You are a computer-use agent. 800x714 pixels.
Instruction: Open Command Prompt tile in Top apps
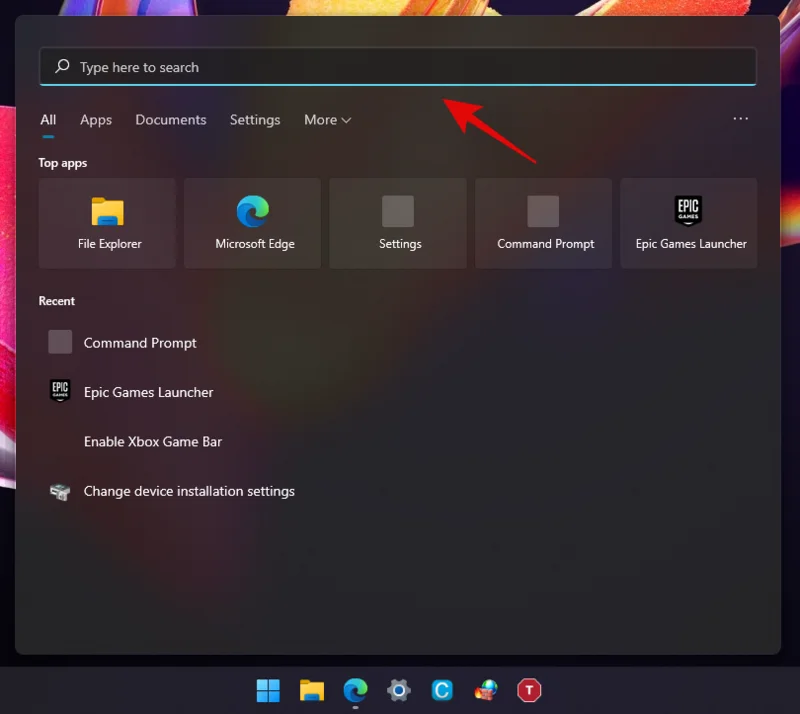[x=543, y=223]
